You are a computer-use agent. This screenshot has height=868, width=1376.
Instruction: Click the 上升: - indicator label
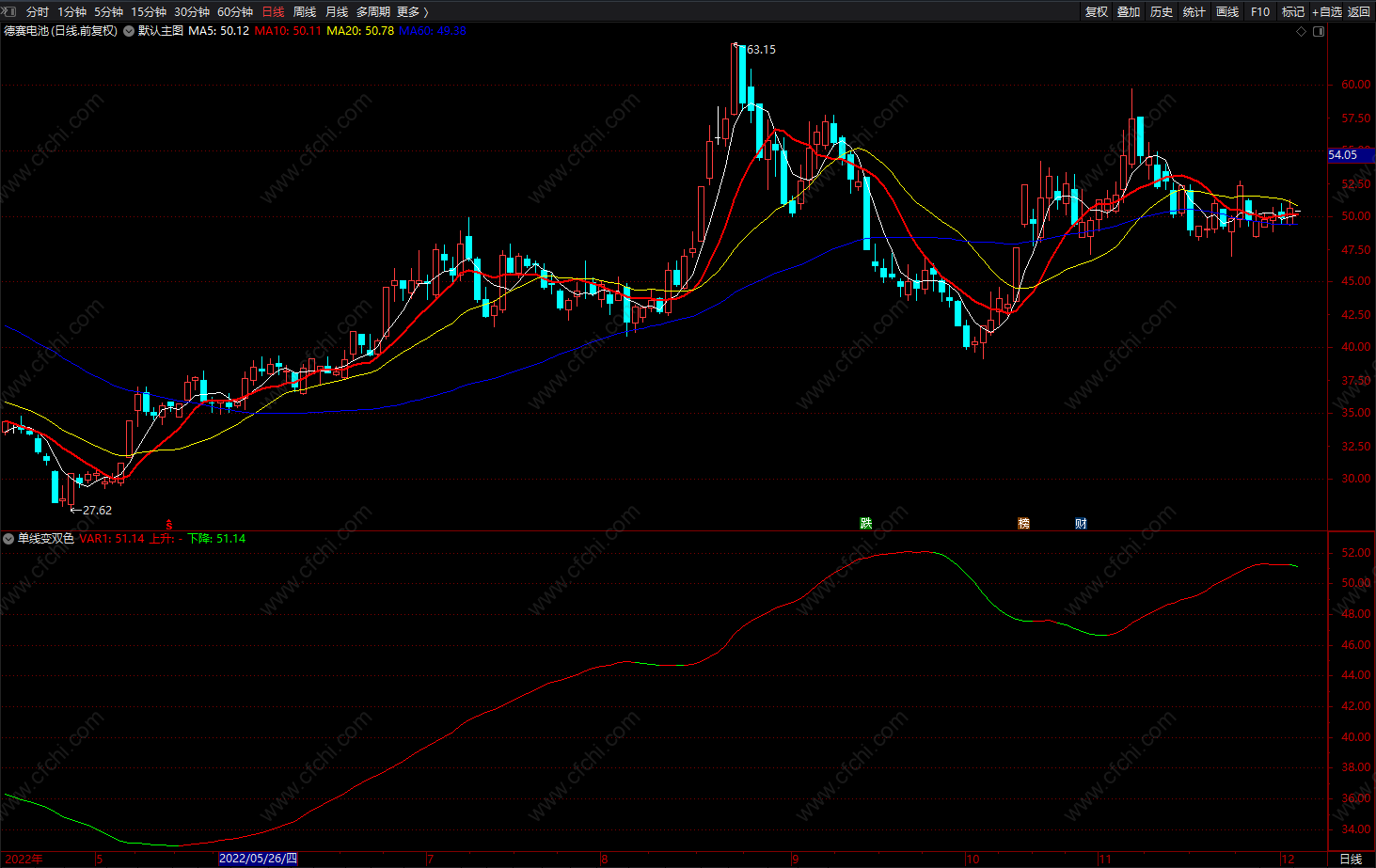(166, 539)
